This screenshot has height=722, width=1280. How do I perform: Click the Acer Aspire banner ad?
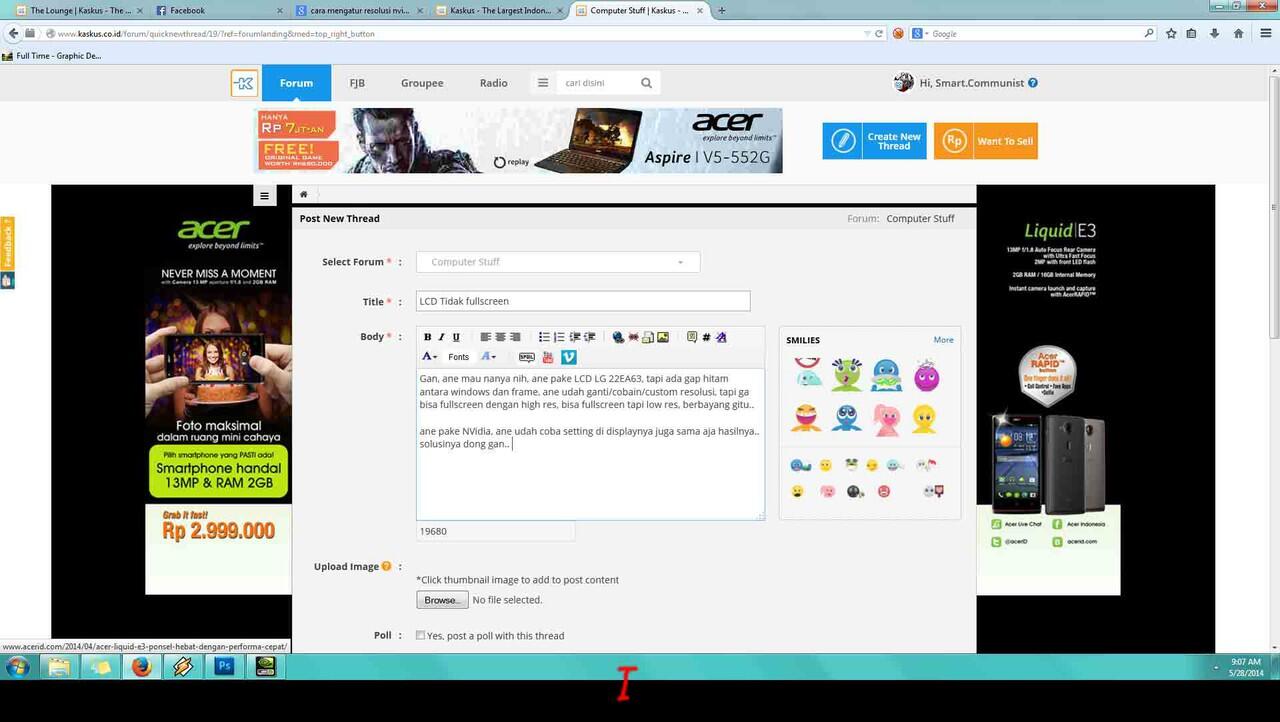(x=518, y=141)
